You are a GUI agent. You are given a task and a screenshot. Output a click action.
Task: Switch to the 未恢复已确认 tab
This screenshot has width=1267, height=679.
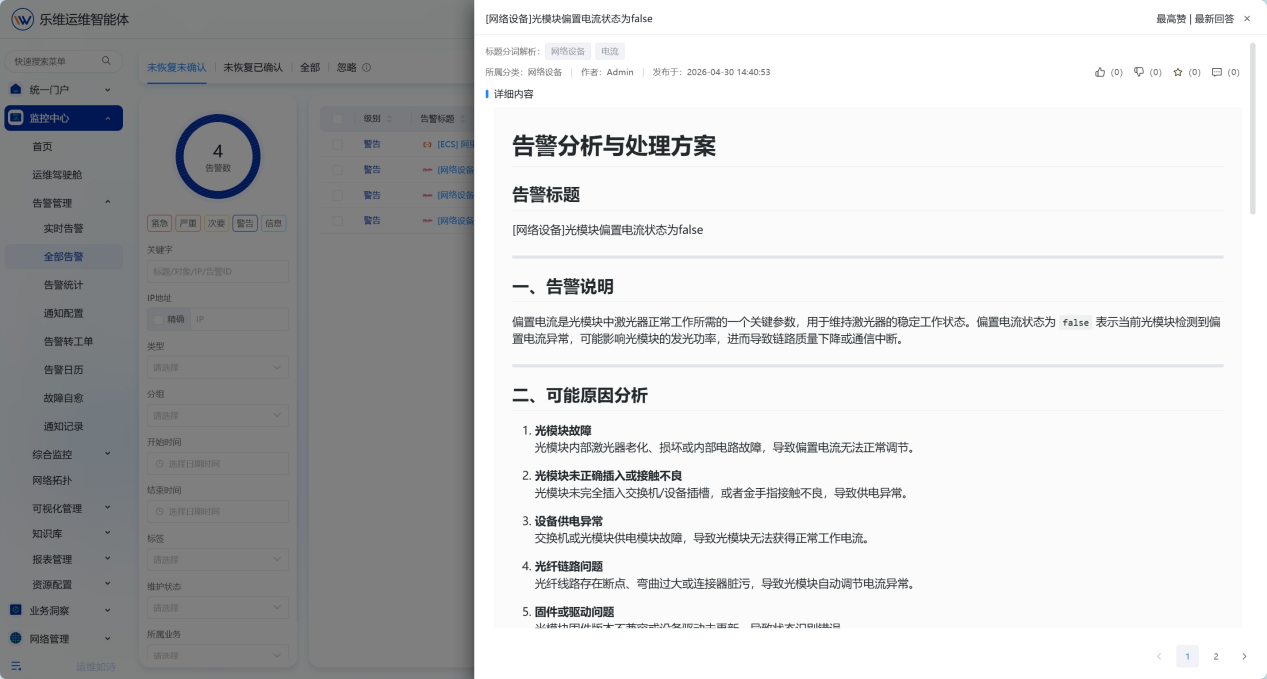click(253, 67)
